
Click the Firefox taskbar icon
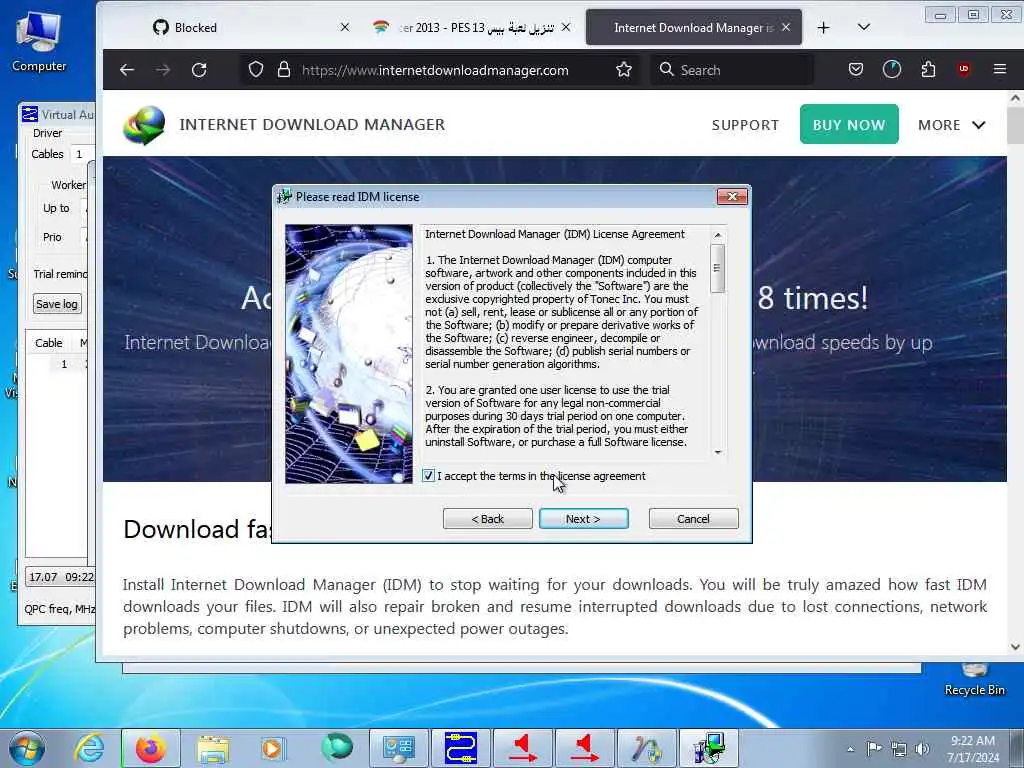(x=151, y=748)
